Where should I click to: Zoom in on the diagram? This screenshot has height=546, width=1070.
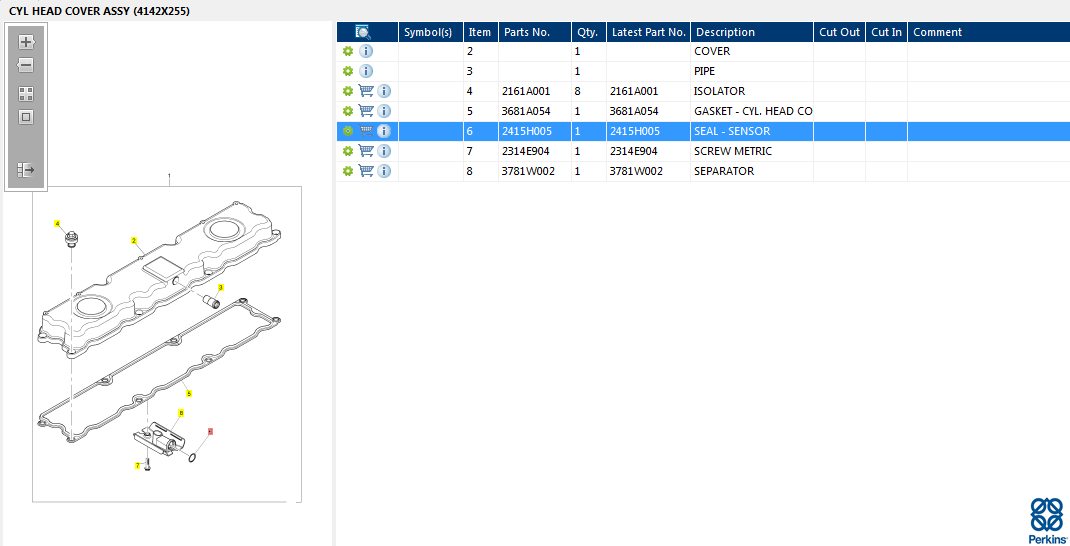click(26, 42)
